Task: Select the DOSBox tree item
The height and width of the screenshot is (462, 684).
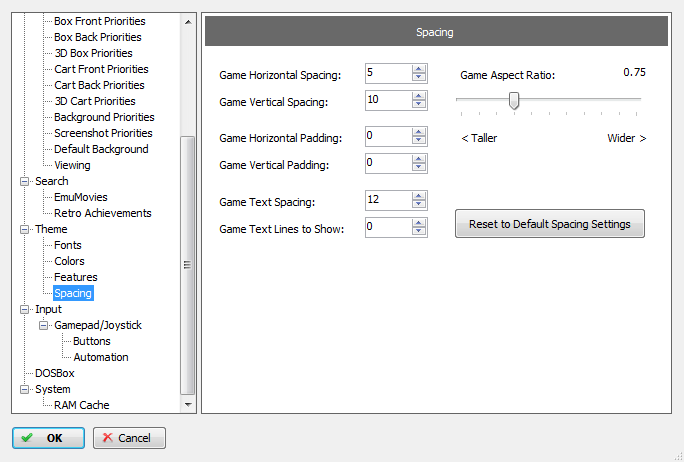Action: coord(55,373)
